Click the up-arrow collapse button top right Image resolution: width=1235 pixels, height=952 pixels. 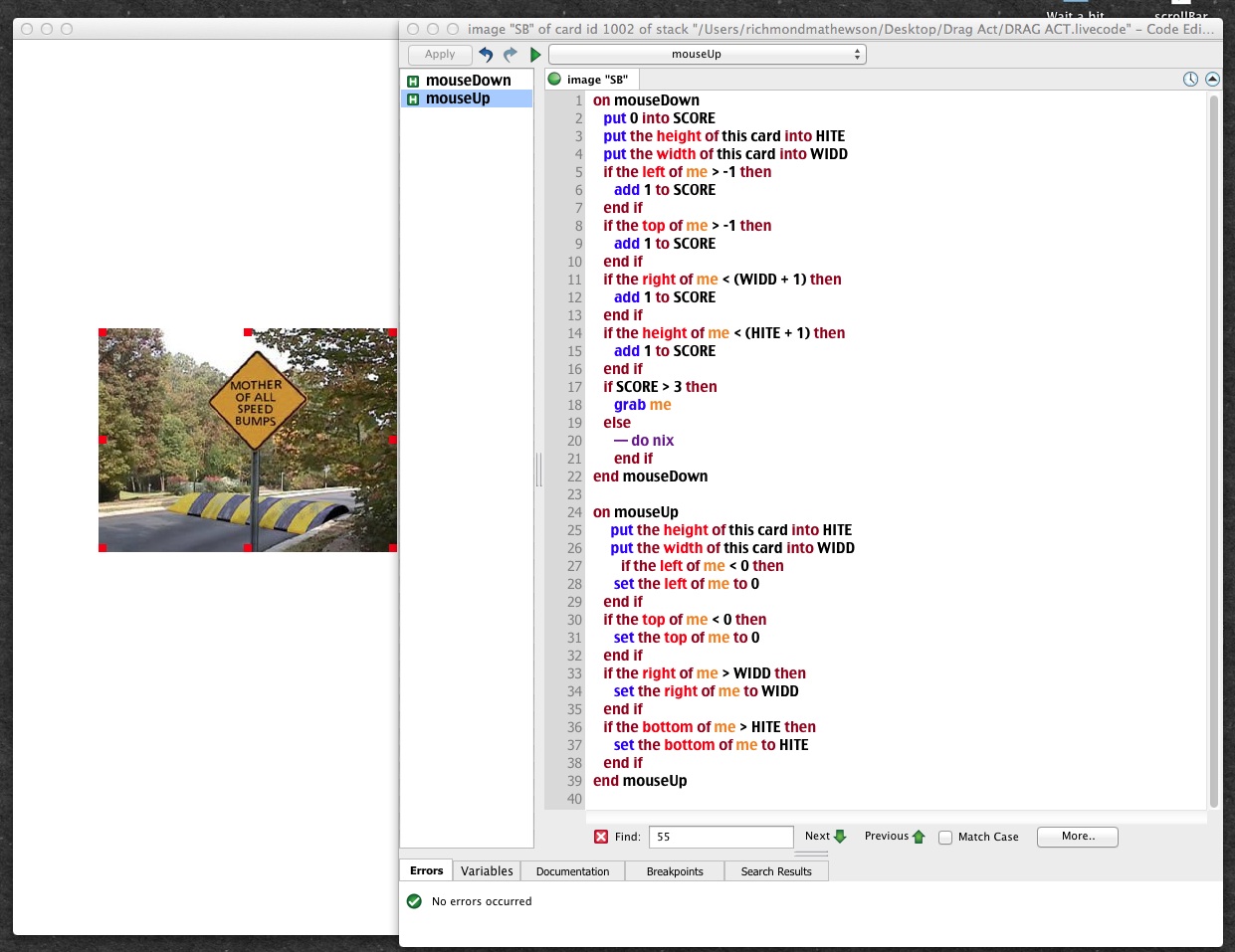(1212, 80)
